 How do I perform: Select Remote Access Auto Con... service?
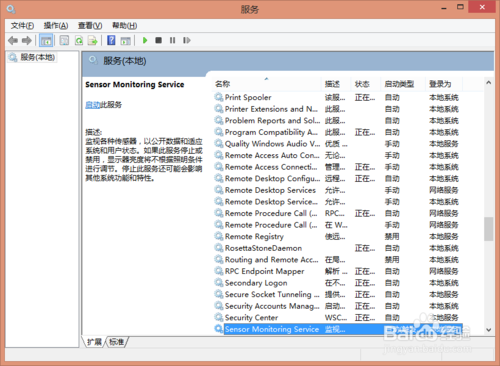[x=337, y=155]
